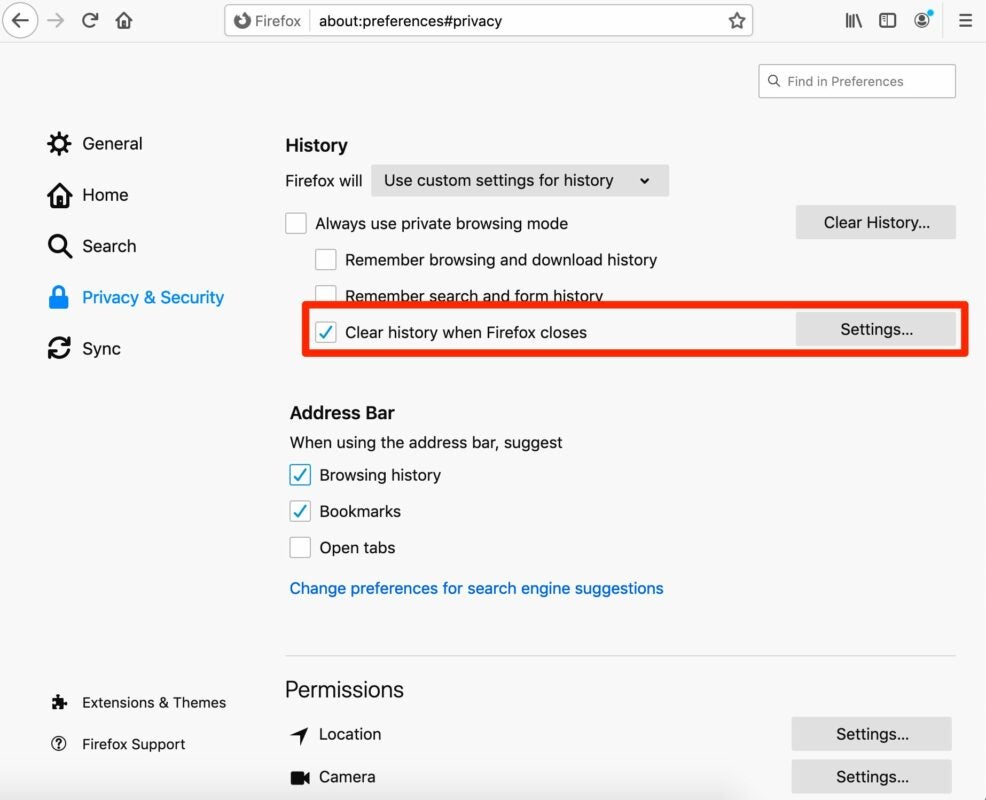Open the Firefox Account icon
The width and height of the screenshot is (986, 800).
pyautogui.click(x=922, y=20)
